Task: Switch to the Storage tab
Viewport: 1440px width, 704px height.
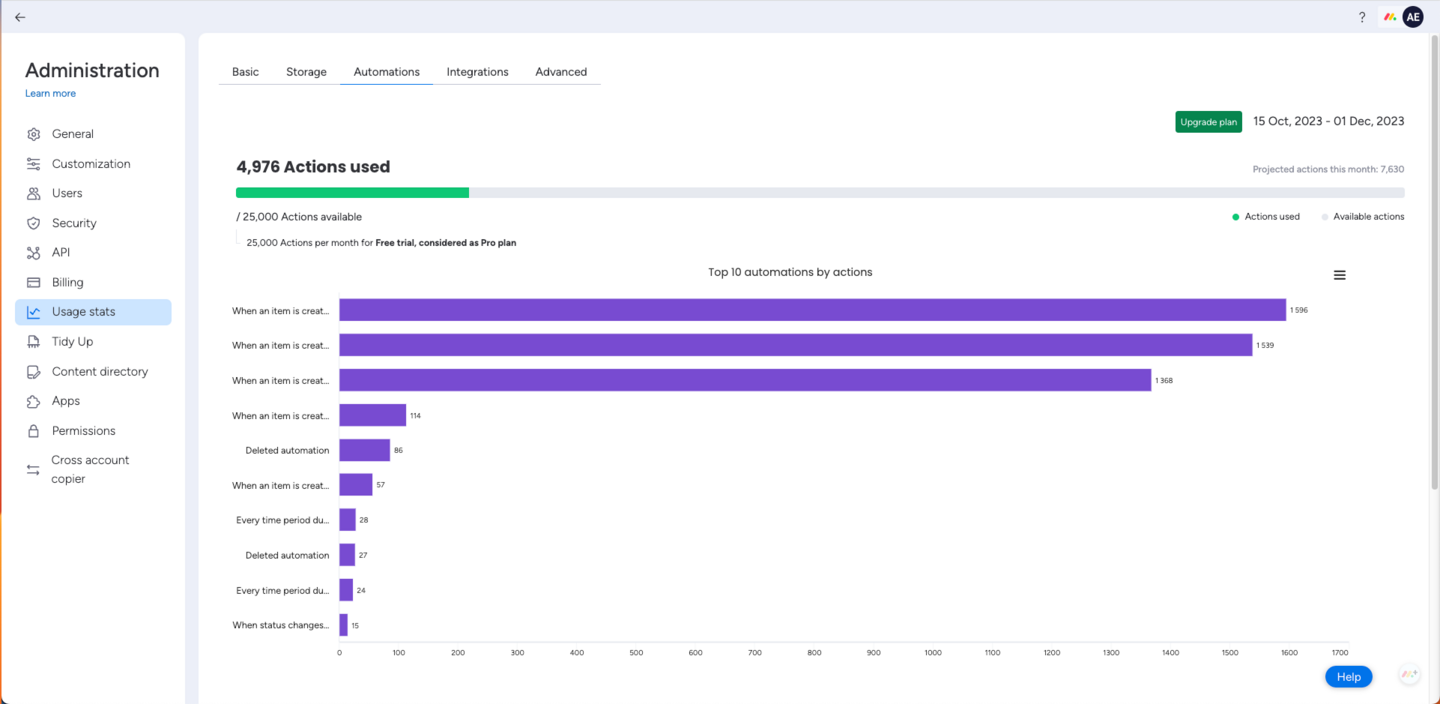Action: pyautogui.click(x=306, y=72)
